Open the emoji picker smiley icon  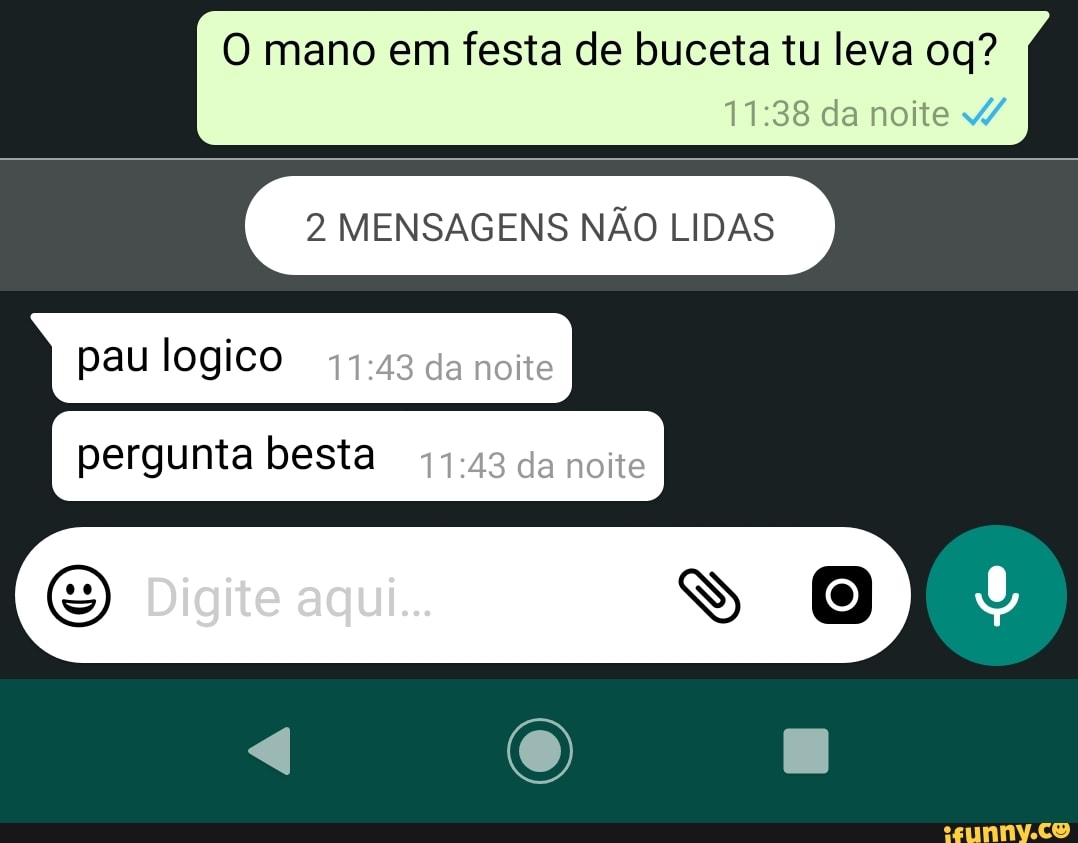point(78,595)
